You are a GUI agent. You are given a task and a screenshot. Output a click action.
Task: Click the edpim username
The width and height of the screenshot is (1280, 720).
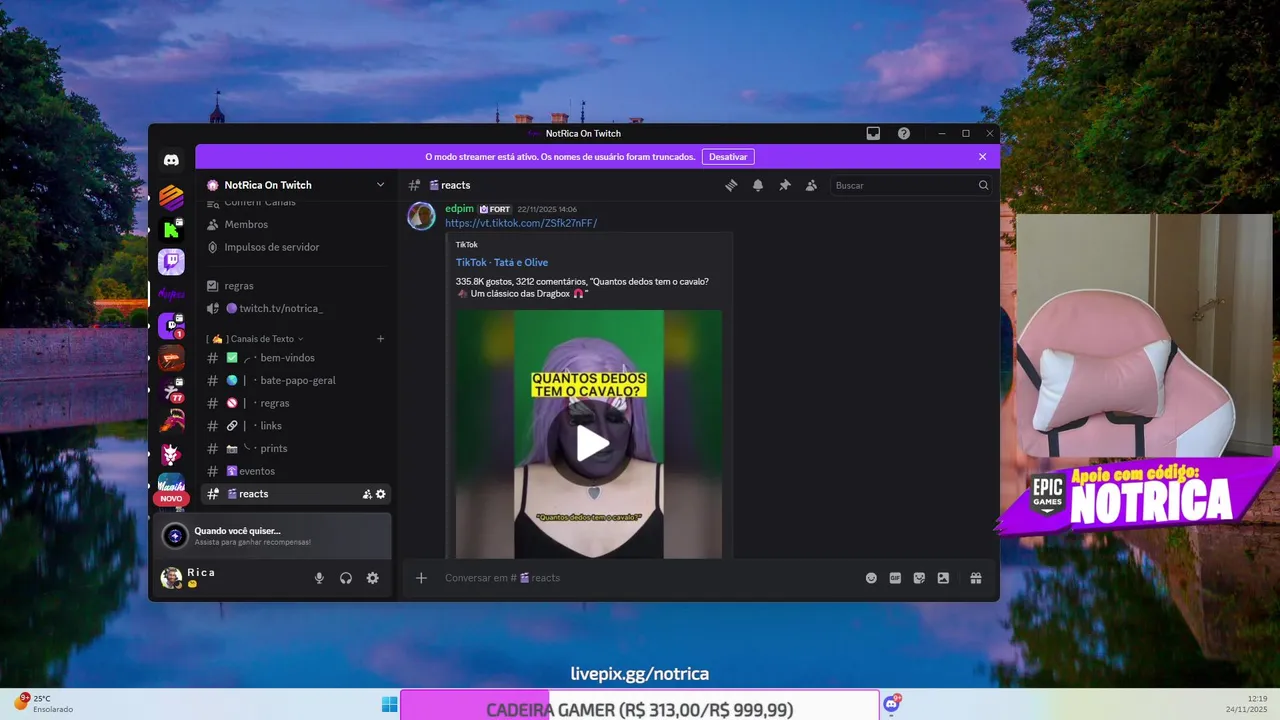pos(459,209)
